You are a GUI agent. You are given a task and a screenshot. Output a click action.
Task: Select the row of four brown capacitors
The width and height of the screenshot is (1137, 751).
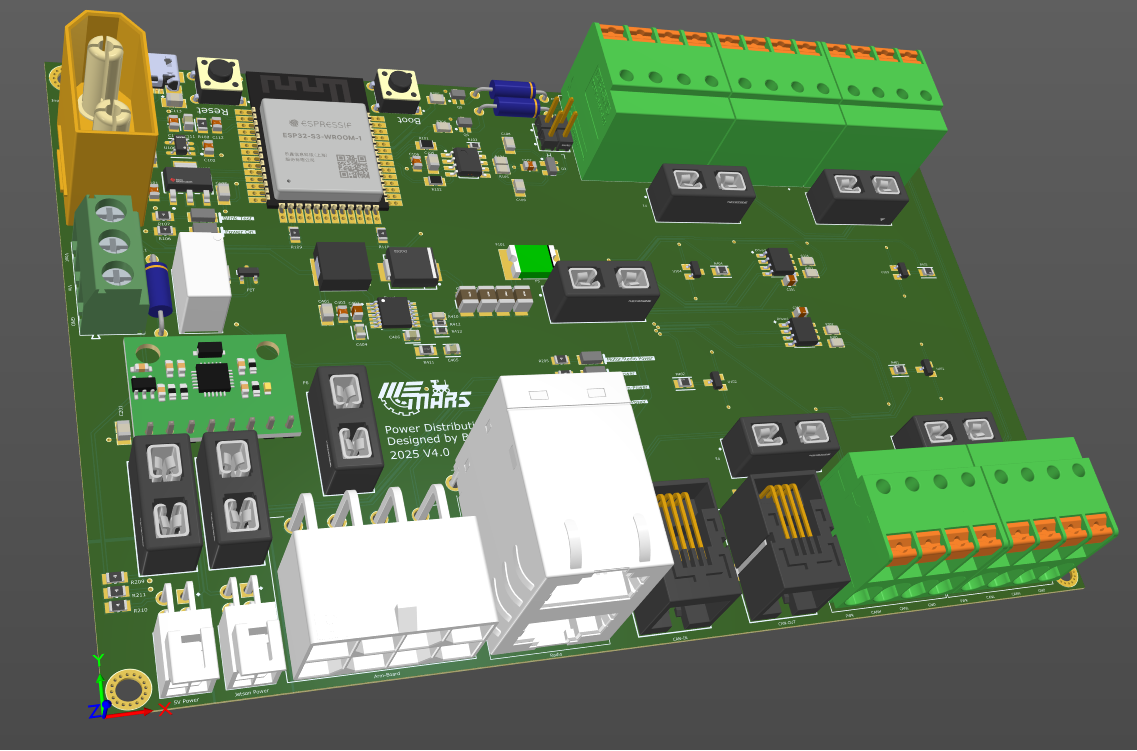pos(494,300)
